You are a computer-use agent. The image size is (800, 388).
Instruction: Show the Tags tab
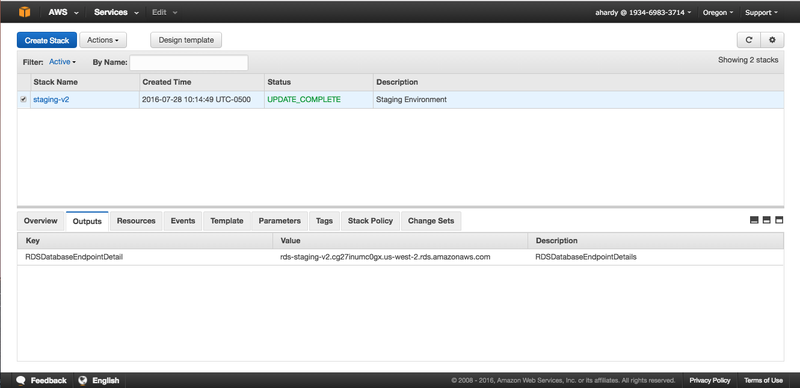[x=324, y=221]
